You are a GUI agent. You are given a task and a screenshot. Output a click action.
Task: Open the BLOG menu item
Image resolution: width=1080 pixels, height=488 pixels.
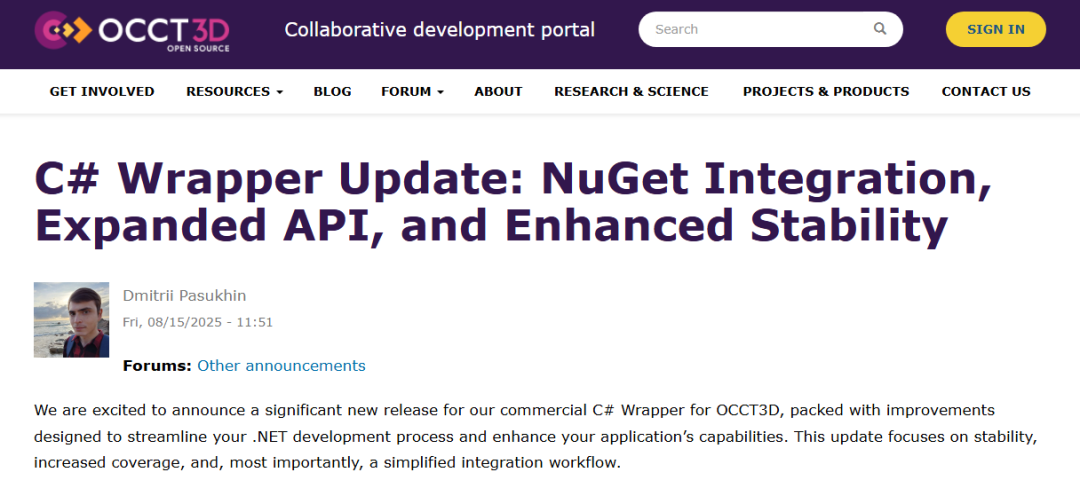332,92
